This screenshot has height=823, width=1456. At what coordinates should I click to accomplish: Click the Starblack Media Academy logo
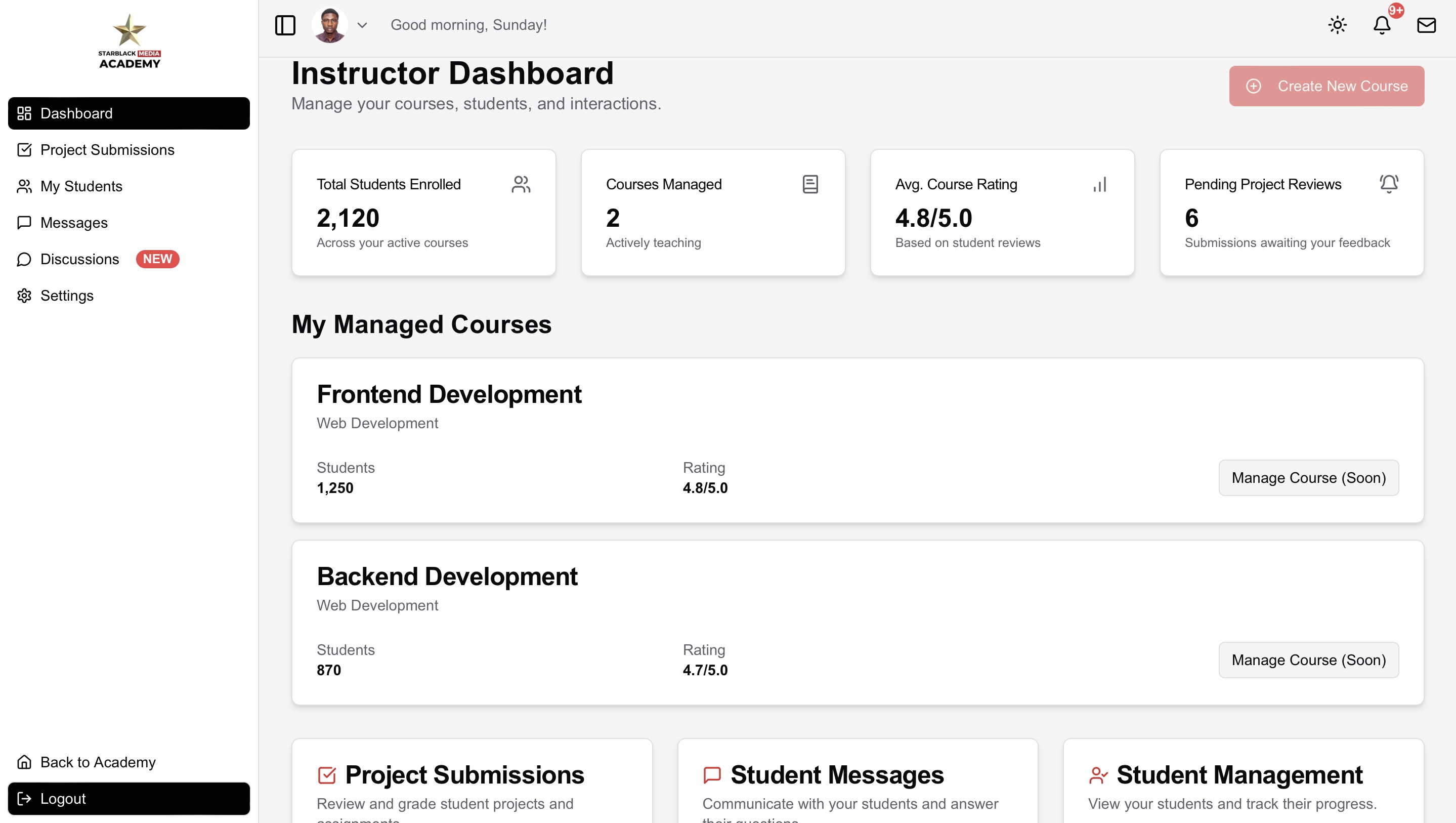click(x=129, y=42)
